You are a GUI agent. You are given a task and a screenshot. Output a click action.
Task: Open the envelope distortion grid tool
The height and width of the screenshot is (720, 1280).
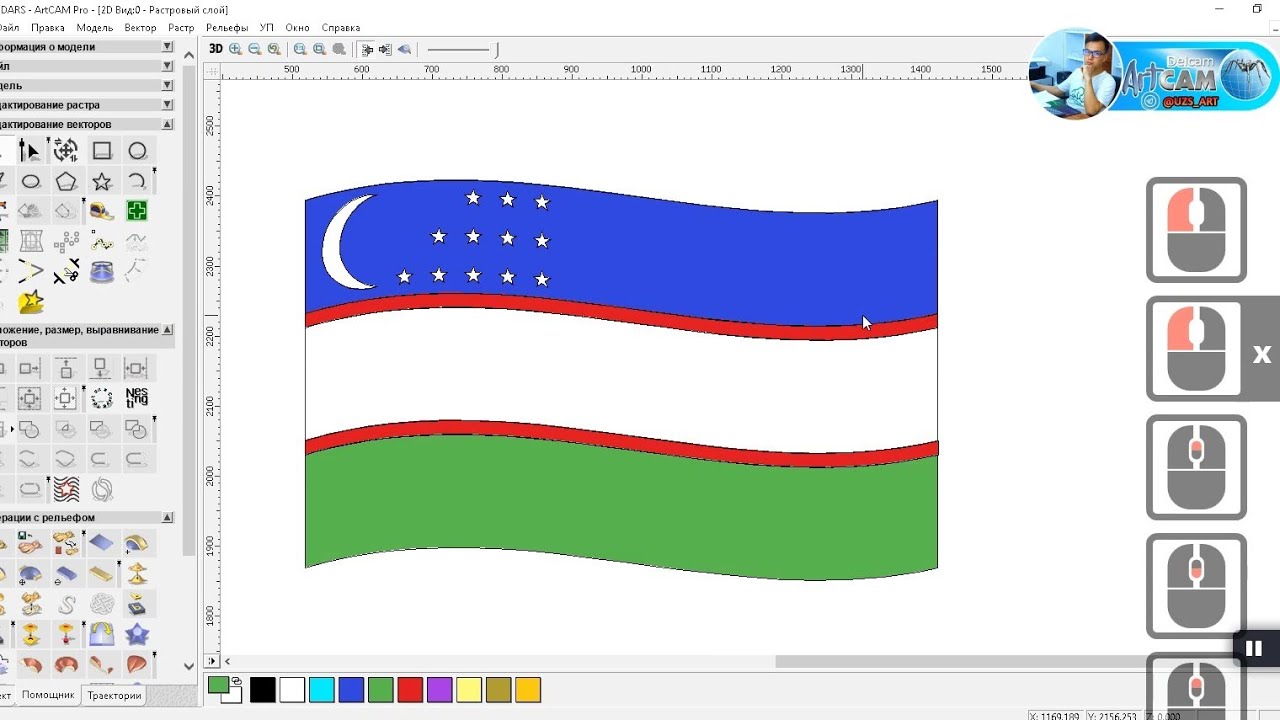[31, 241]
